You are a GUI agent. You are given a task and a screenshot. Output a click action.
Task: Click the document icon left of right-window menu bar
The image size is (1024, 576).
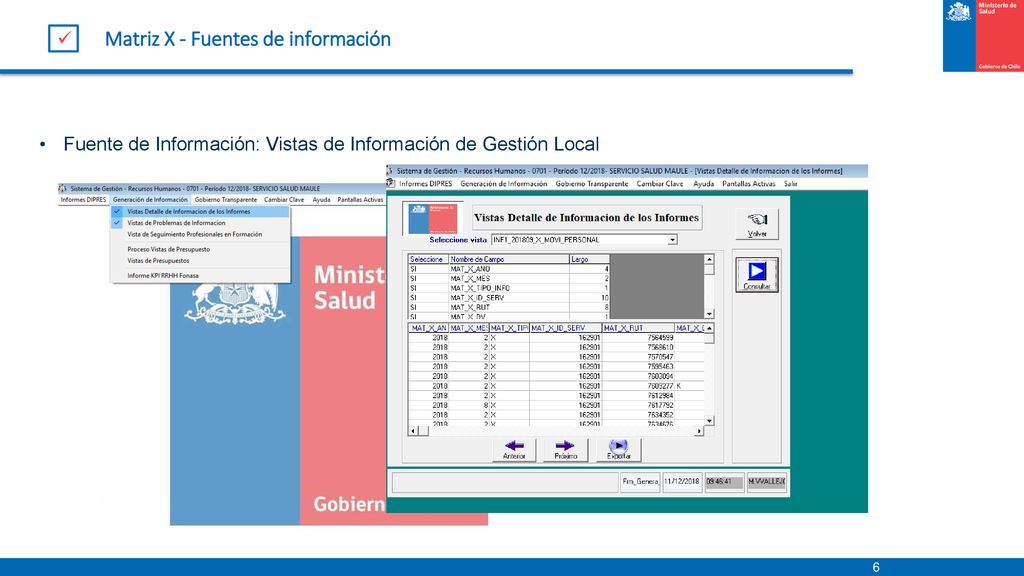(391, 184)
